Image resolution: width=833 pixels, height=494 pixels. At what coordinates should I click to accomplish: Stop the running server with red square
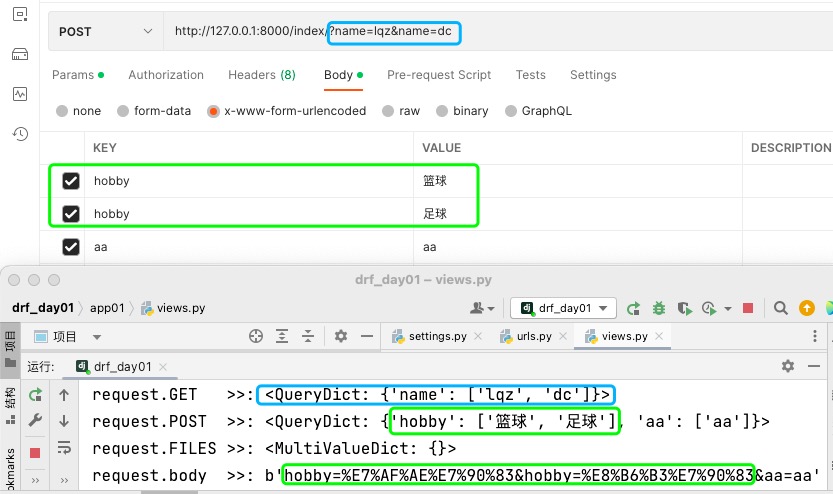tap(747, 308)
